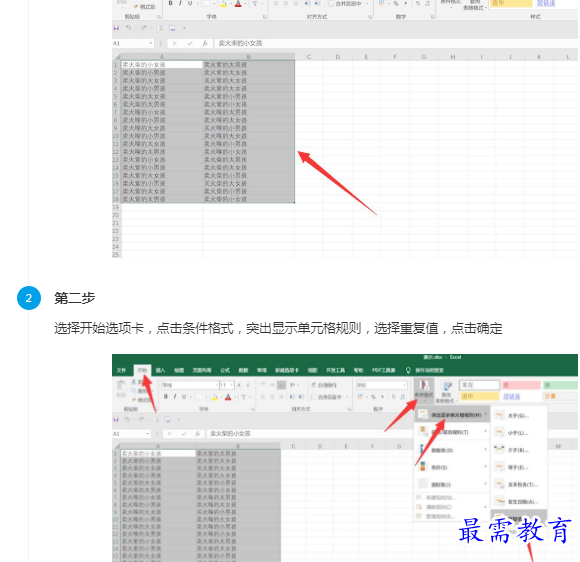Image resolution: width=580 pixels, height=562 pixels.
Task: Click 第二步 step heading
Action: 75,298
